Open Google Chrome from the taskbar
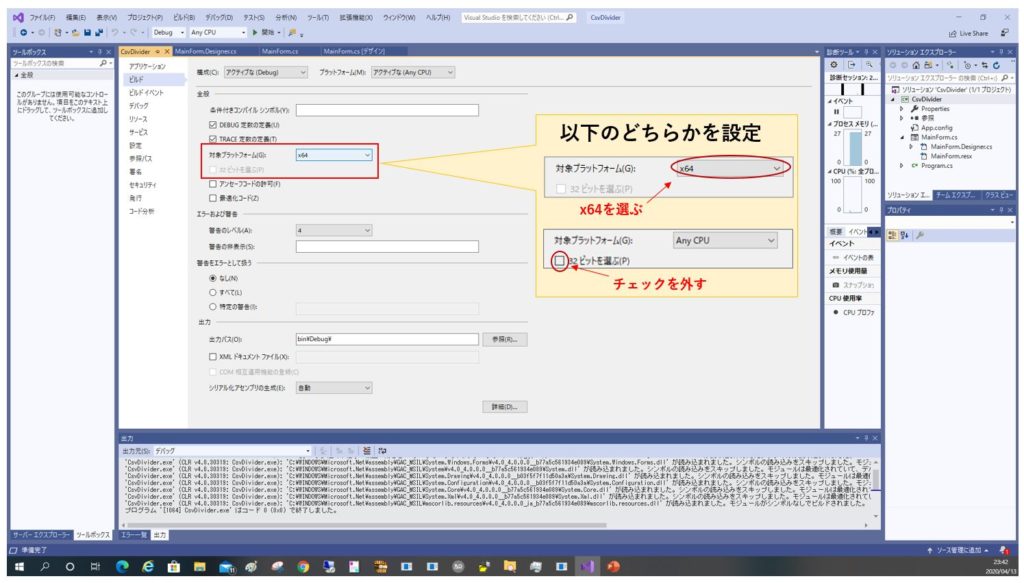 pyautogui.click(x=303, y=566)
